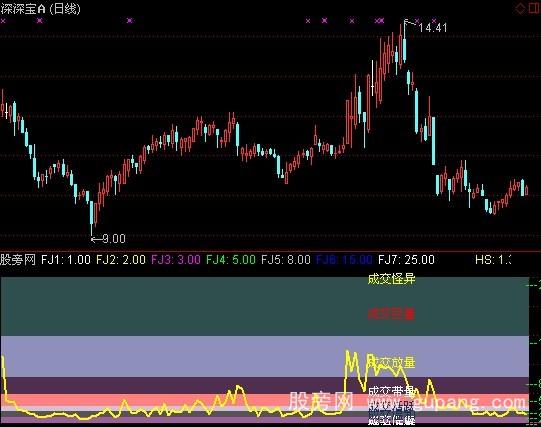The image size is (541, 427).
Task: Click the HS turnover value label
Action: coord(492,259)
